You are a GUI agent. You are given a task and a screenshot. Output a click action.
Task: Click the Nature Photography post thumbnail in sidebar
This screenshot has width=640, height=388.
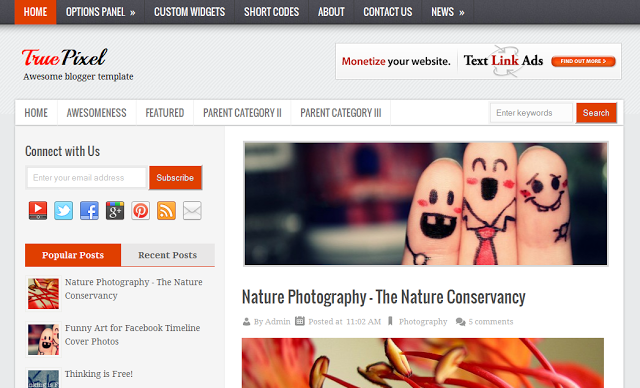point(43,293)
